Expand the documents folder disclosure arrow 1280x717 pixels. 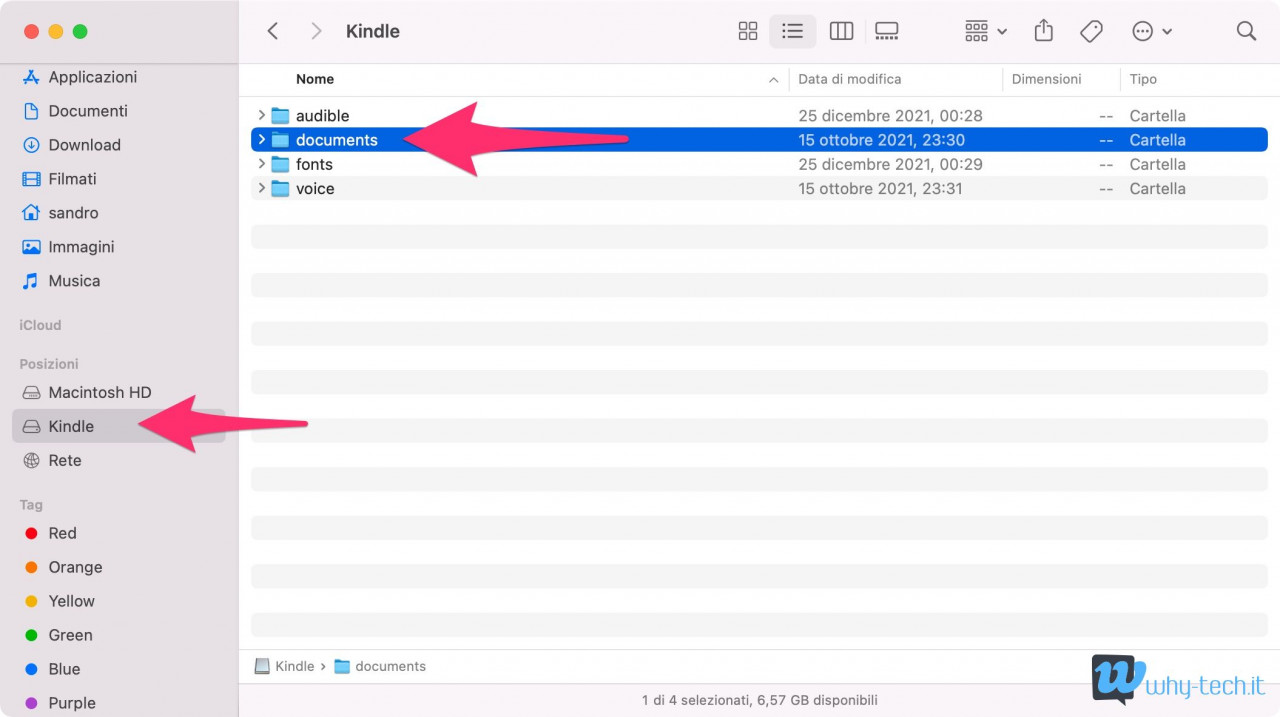[x=261, y=140]
